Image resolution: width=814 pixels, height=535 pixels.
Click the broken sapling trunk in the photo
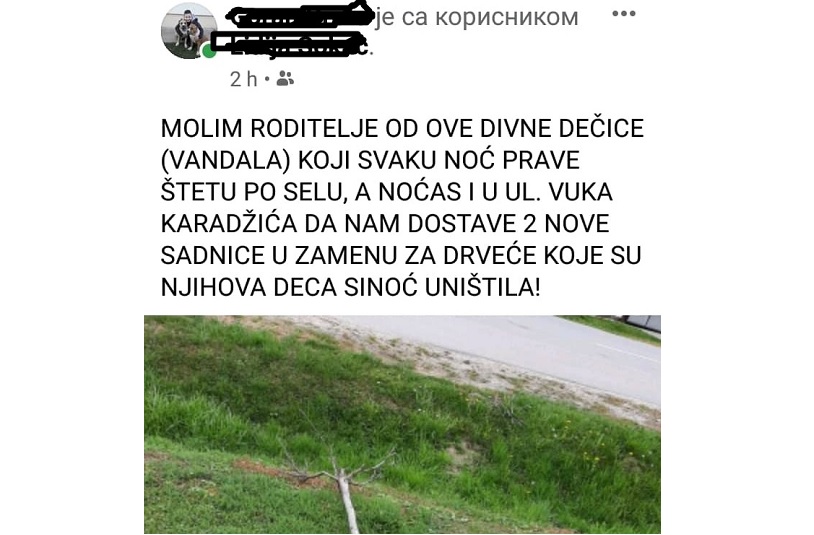(348, 502)
